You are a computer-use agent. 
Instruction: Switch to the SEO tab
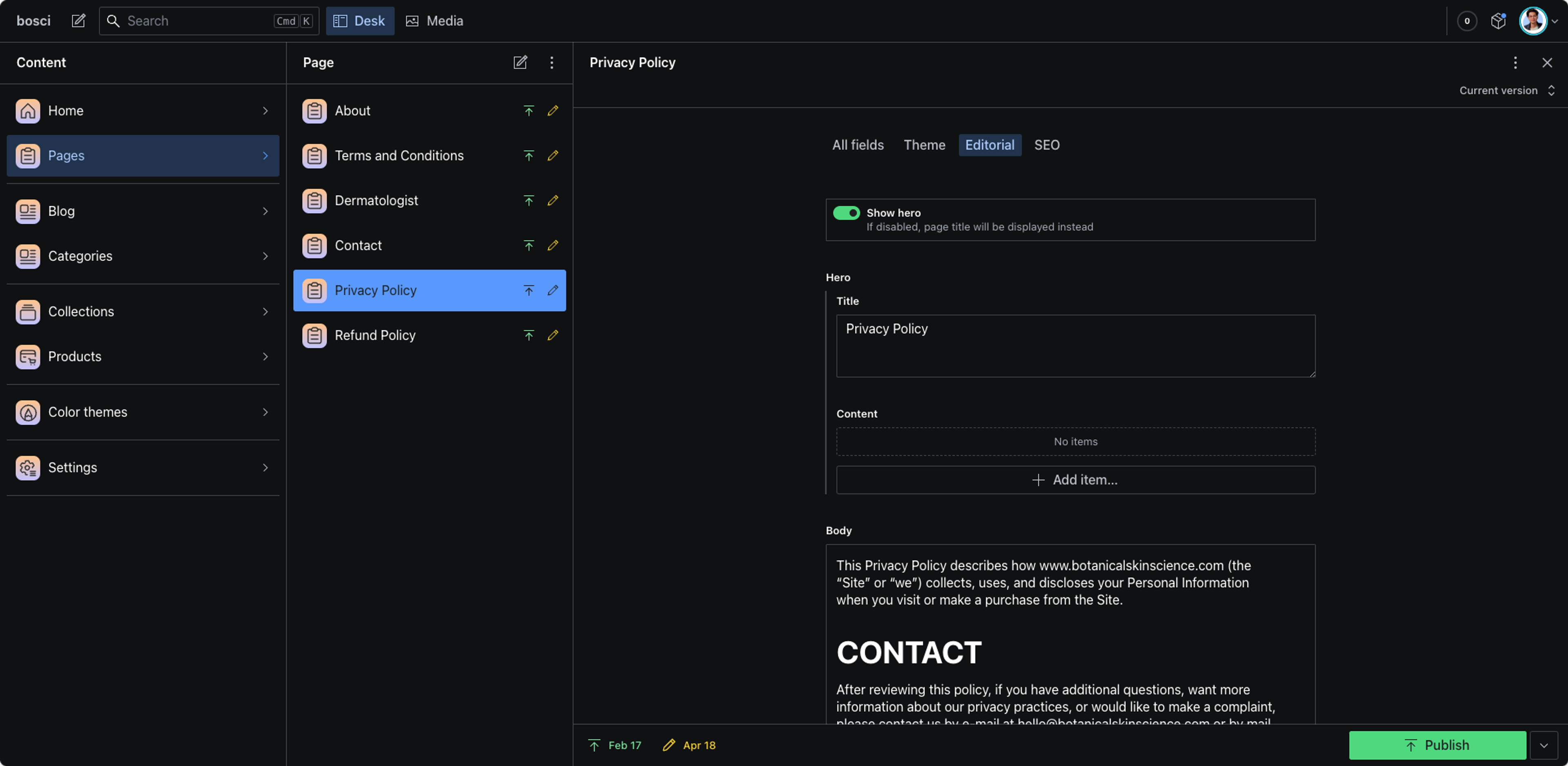point(1046,145)
